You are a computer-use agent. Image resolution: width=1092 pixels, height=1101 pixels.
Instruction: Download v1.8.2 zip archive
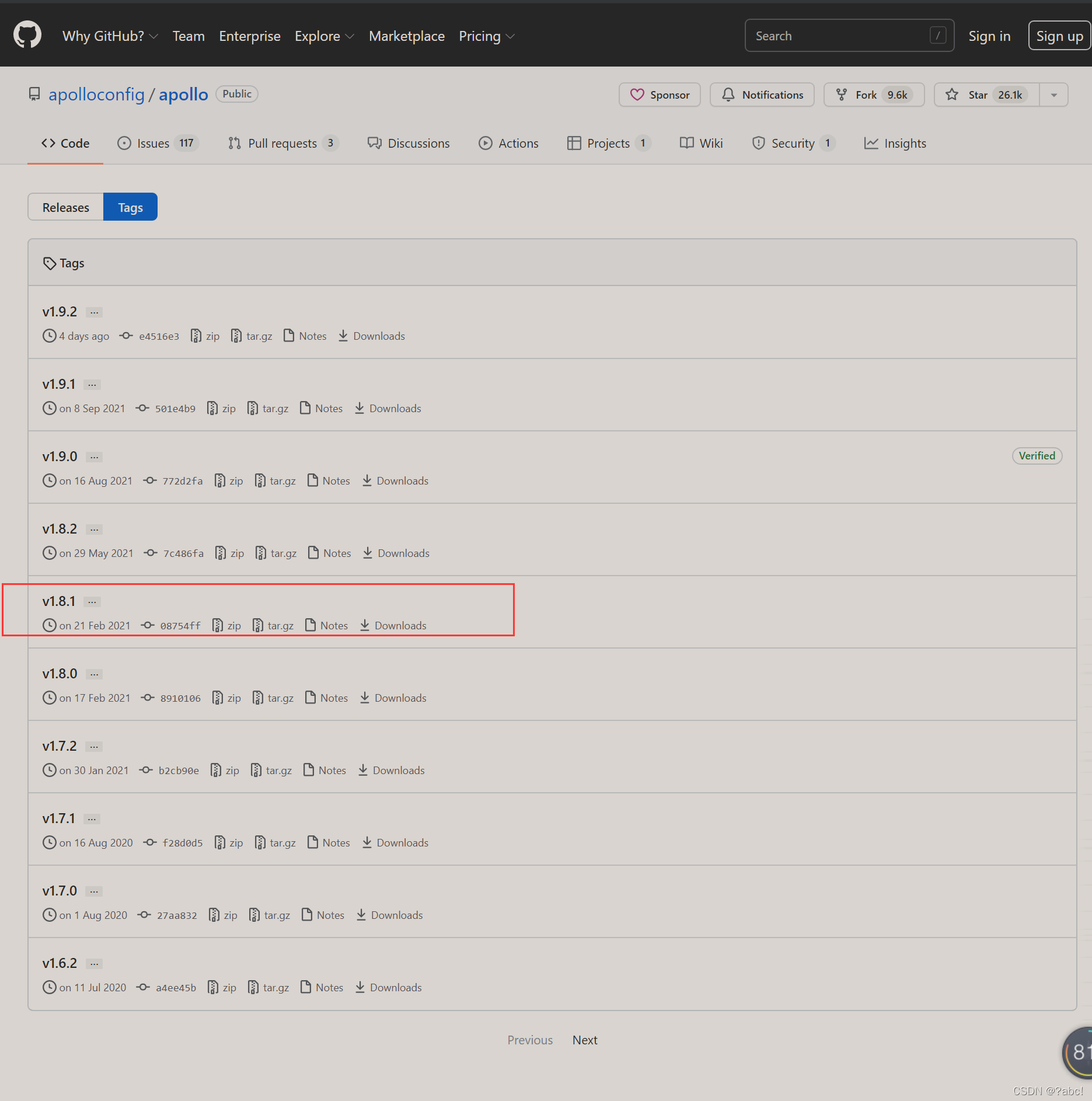pos(230,553)
